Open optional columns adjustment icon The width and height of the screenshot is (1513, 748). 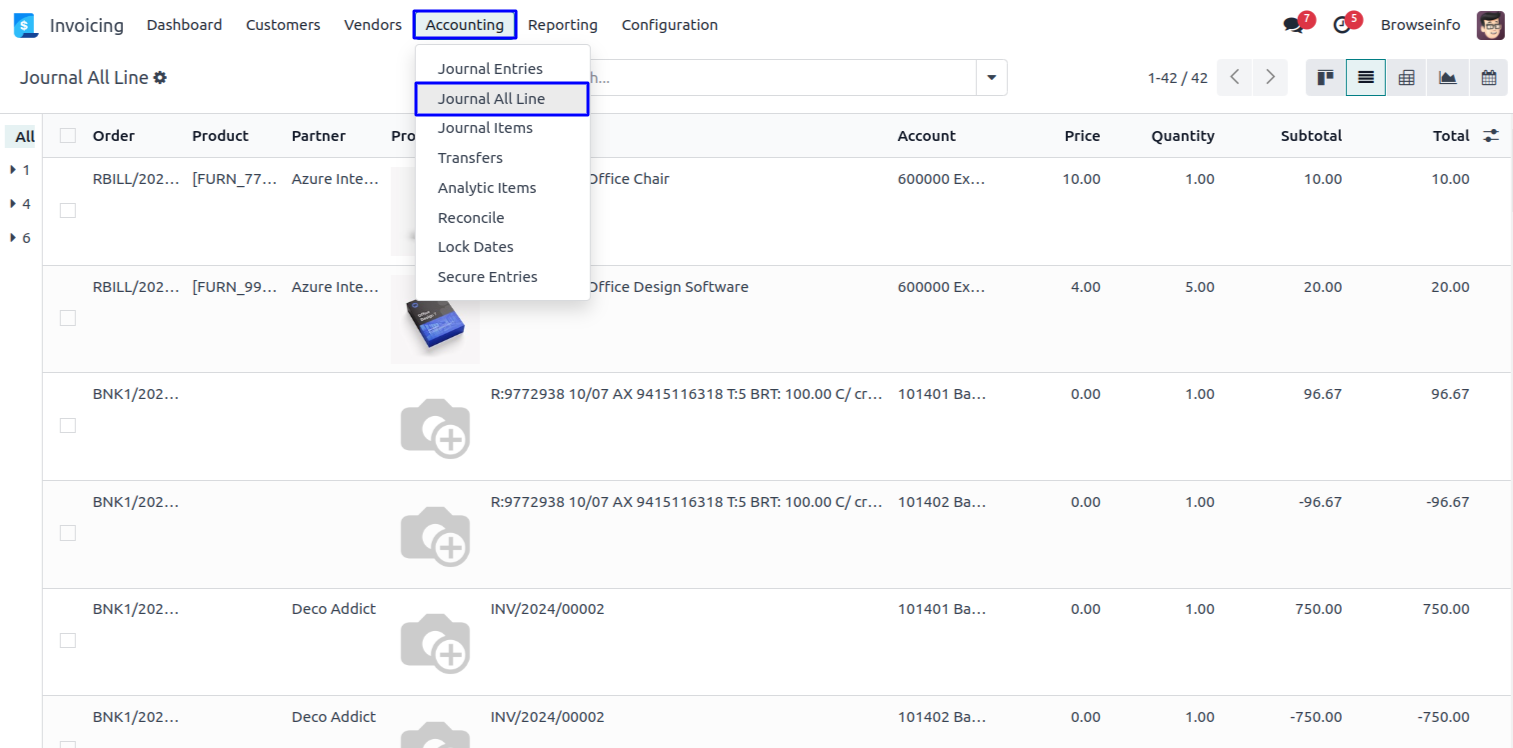point(1490,136)
